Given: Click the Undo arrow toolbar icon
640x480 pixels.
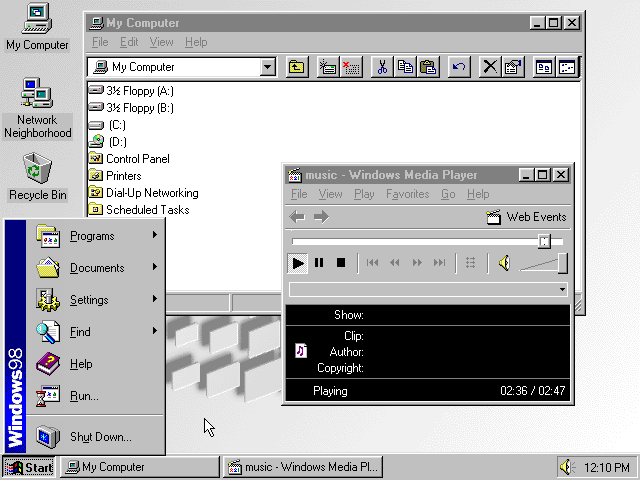Looking at the screenshot, I should click(459, 67).
